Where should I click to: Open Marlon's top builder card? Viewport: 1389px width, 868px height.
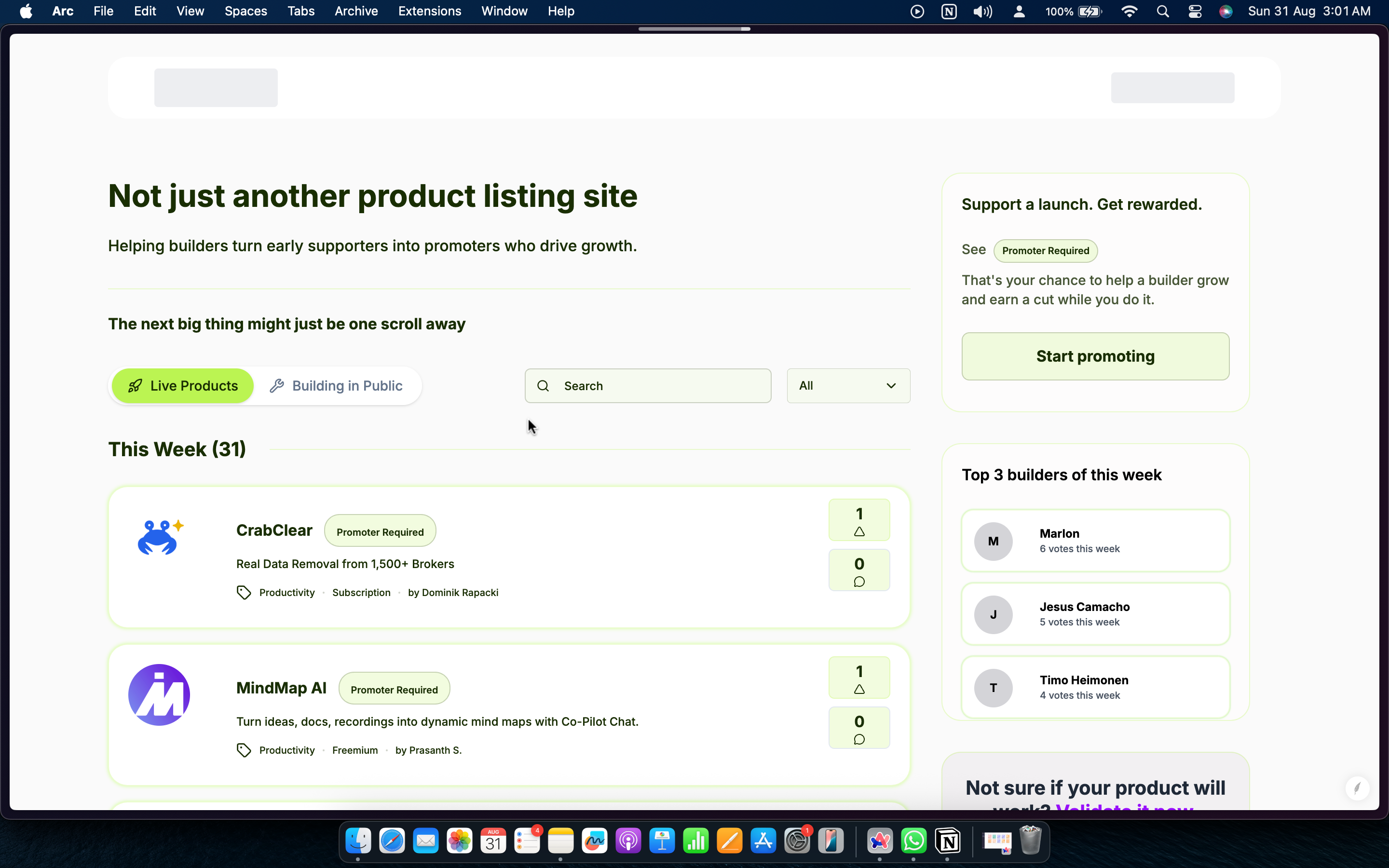[x=1095, y=541]
